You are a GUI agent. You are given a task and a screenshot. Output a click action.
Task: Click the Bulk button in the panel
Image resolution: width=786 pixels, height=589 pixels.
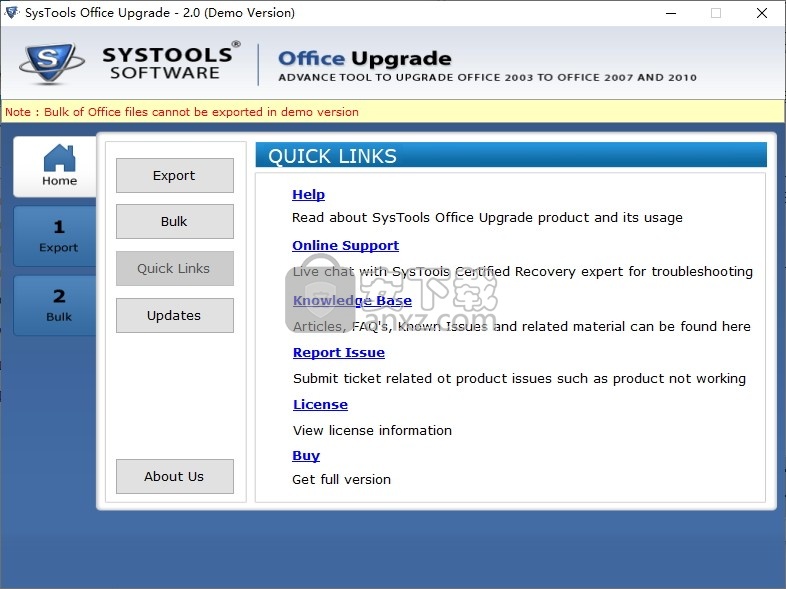tap(174, 222)
